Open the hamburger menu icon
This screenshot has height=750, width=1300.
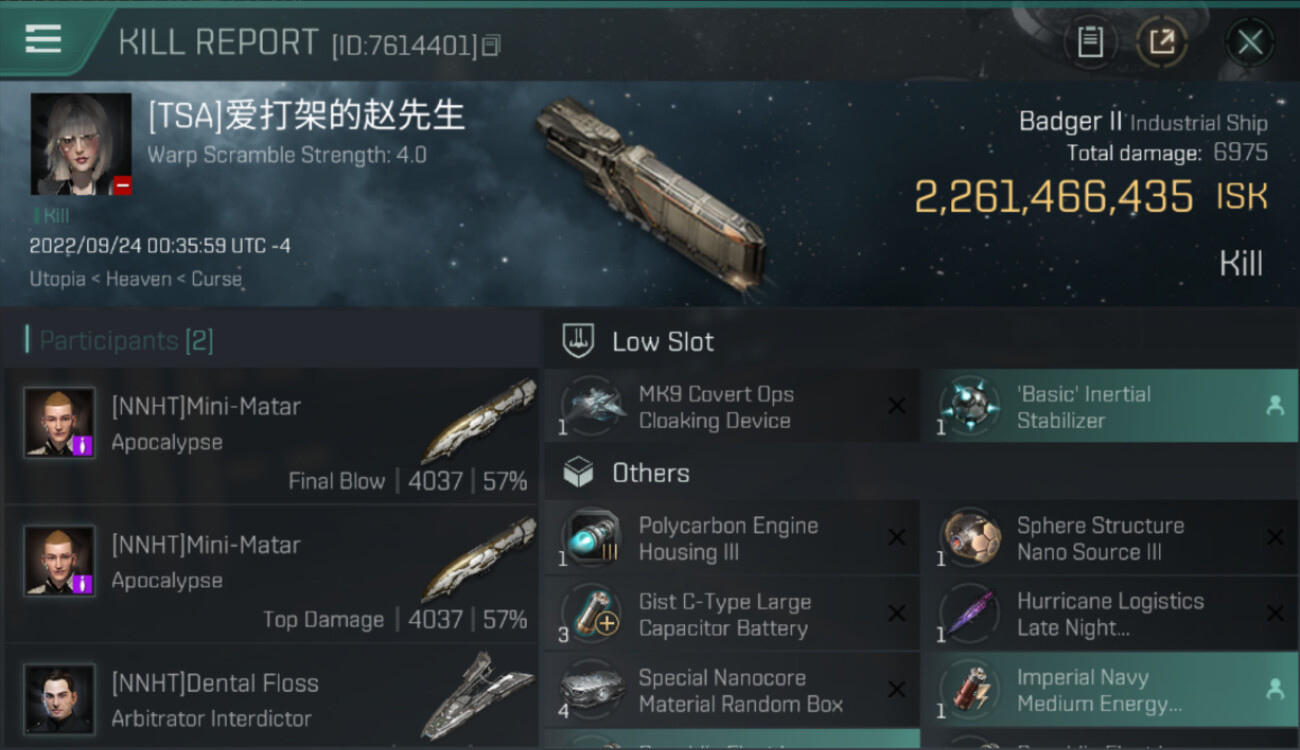point(43,39)
